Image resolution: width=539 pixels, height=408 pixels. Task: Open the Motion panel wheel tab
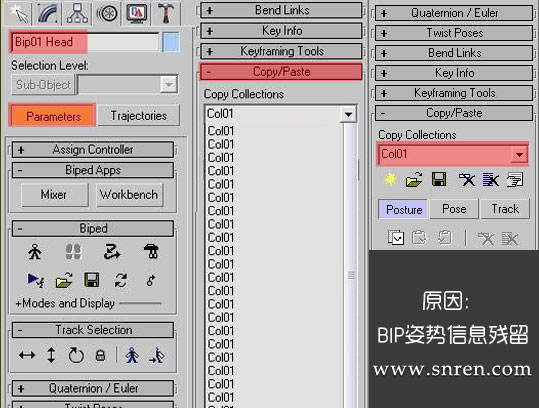tap(107, 13)
